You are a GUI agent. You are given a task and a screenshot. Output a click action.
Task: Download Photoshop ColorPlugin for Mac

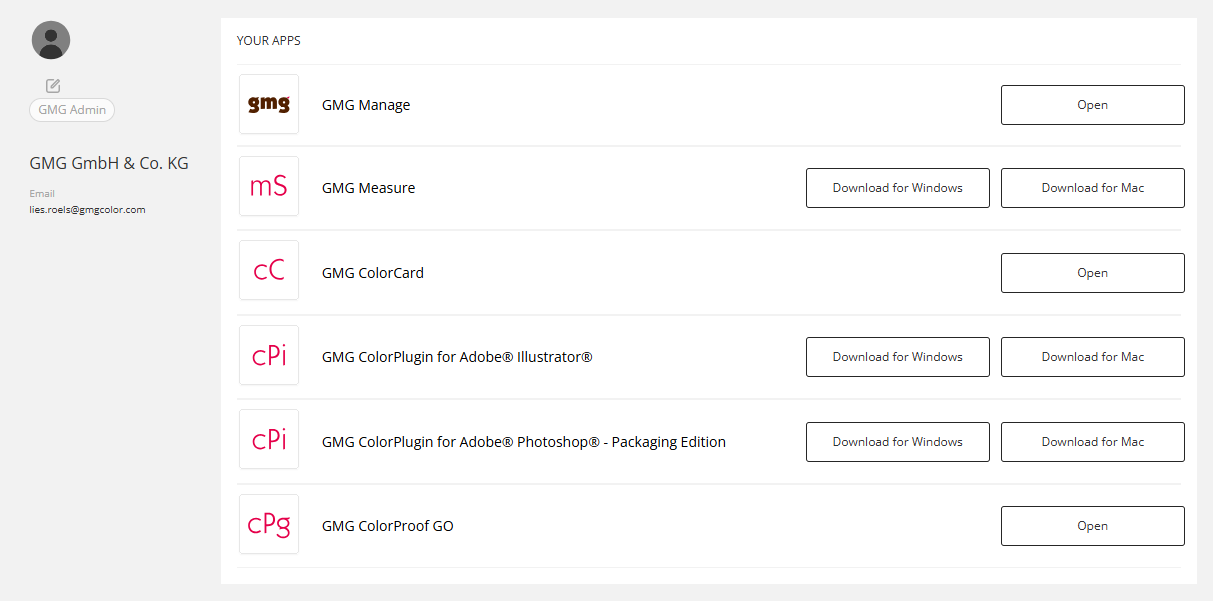pos(1093,442)
